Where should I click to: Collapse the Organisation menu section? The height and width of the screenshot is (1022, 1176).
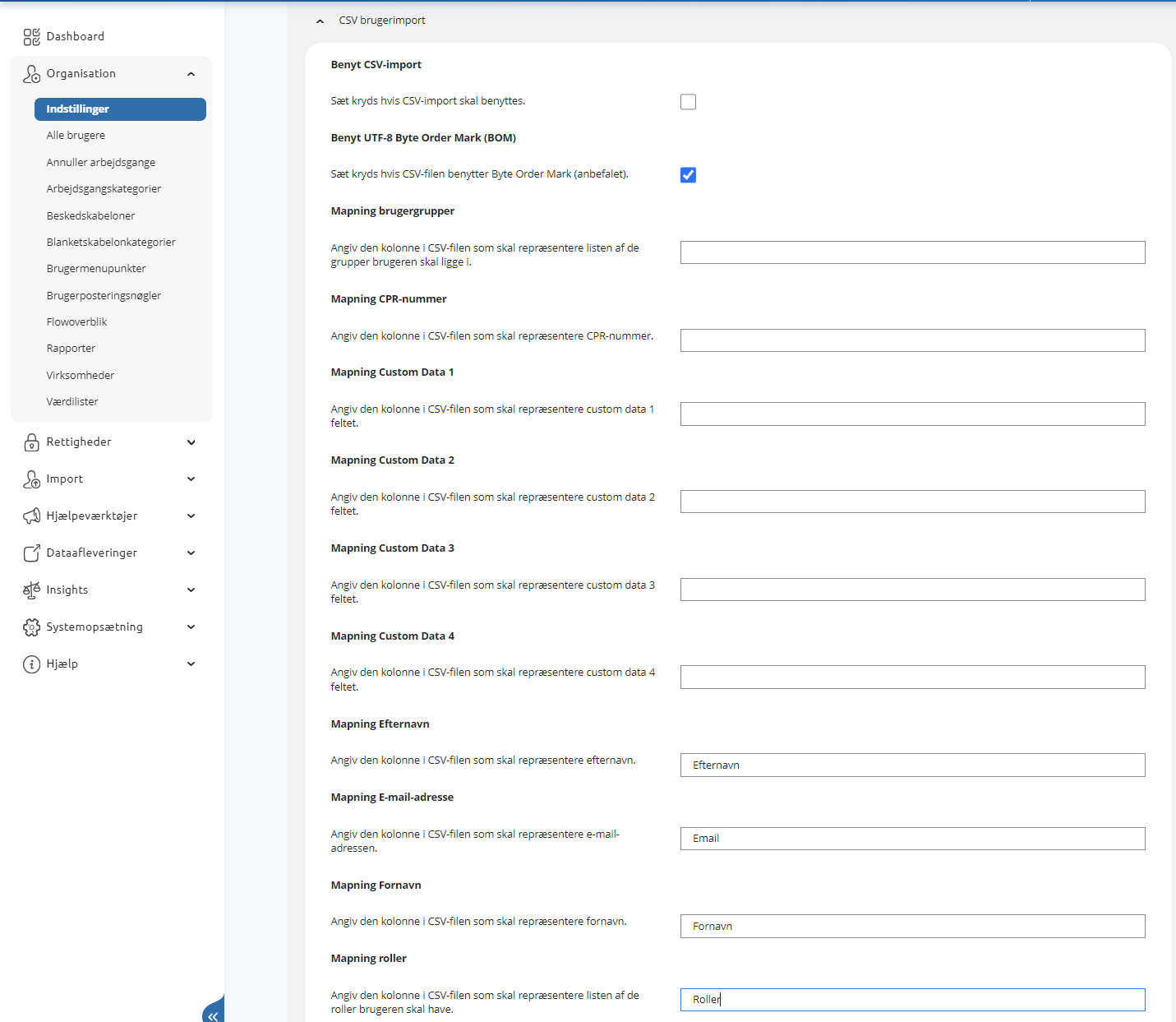pos(191,74)
